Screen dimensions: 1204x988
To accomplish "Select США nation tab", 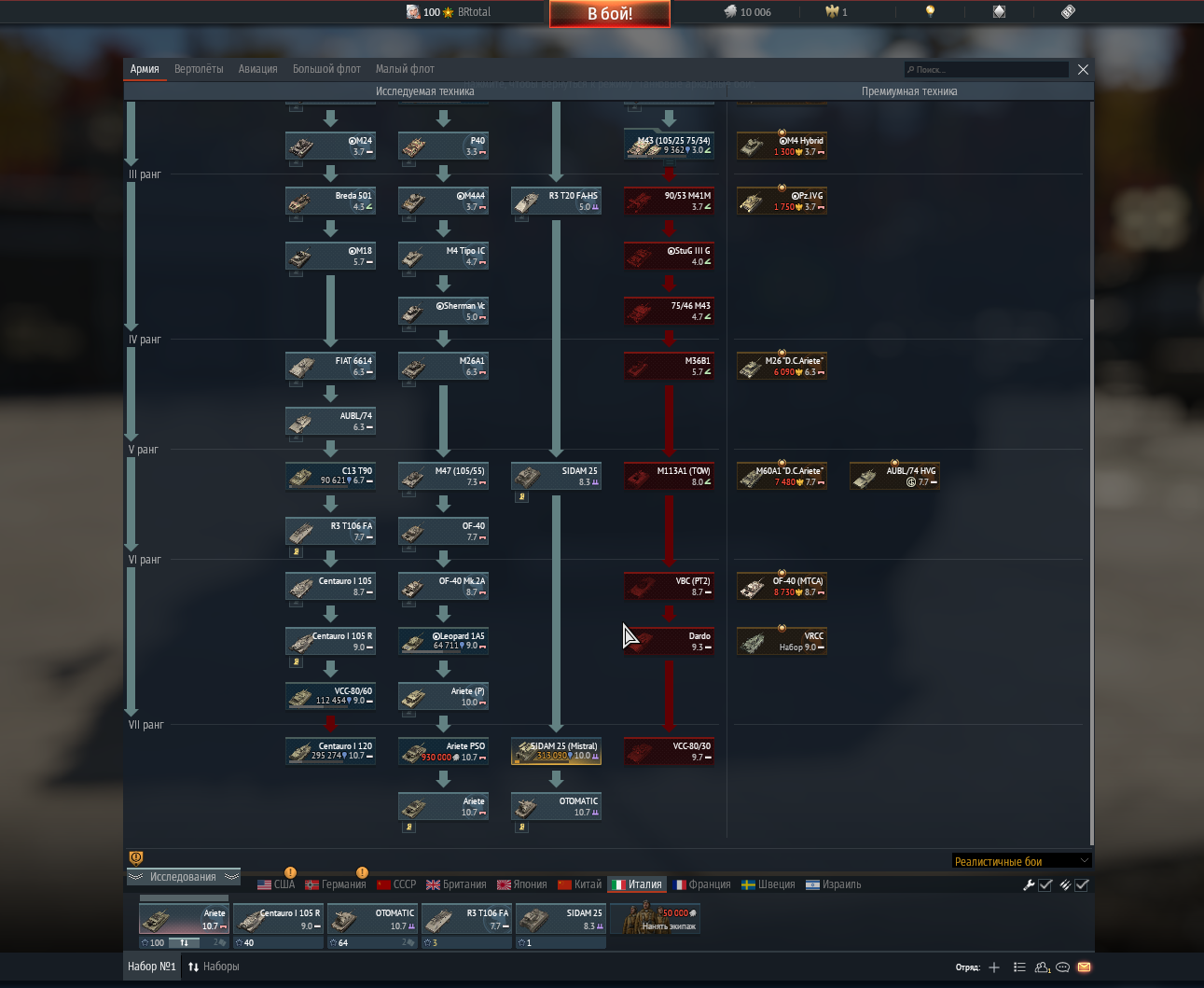I will [x=276, y=884].
